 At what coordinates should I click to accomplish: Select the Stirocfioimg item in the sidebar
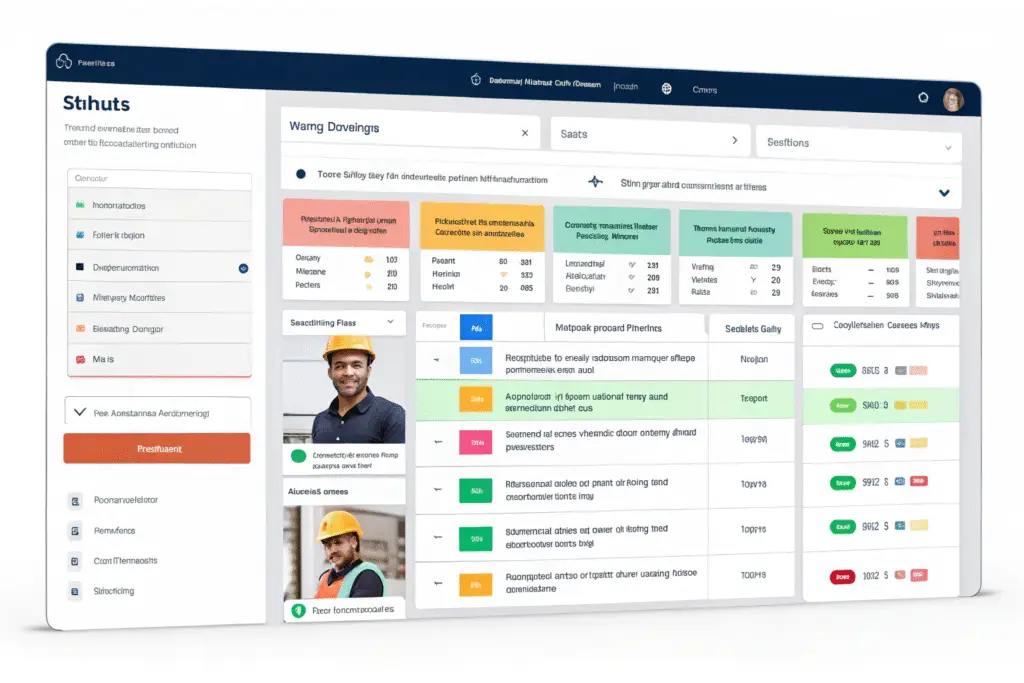point(113,591)
